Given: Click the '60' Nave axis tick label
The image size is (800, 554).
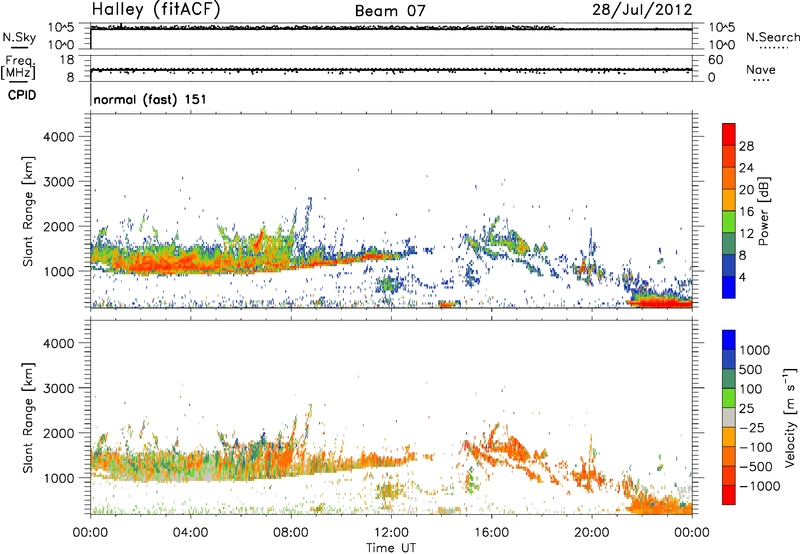Looking at the screenshot, I should click(715, 60).
